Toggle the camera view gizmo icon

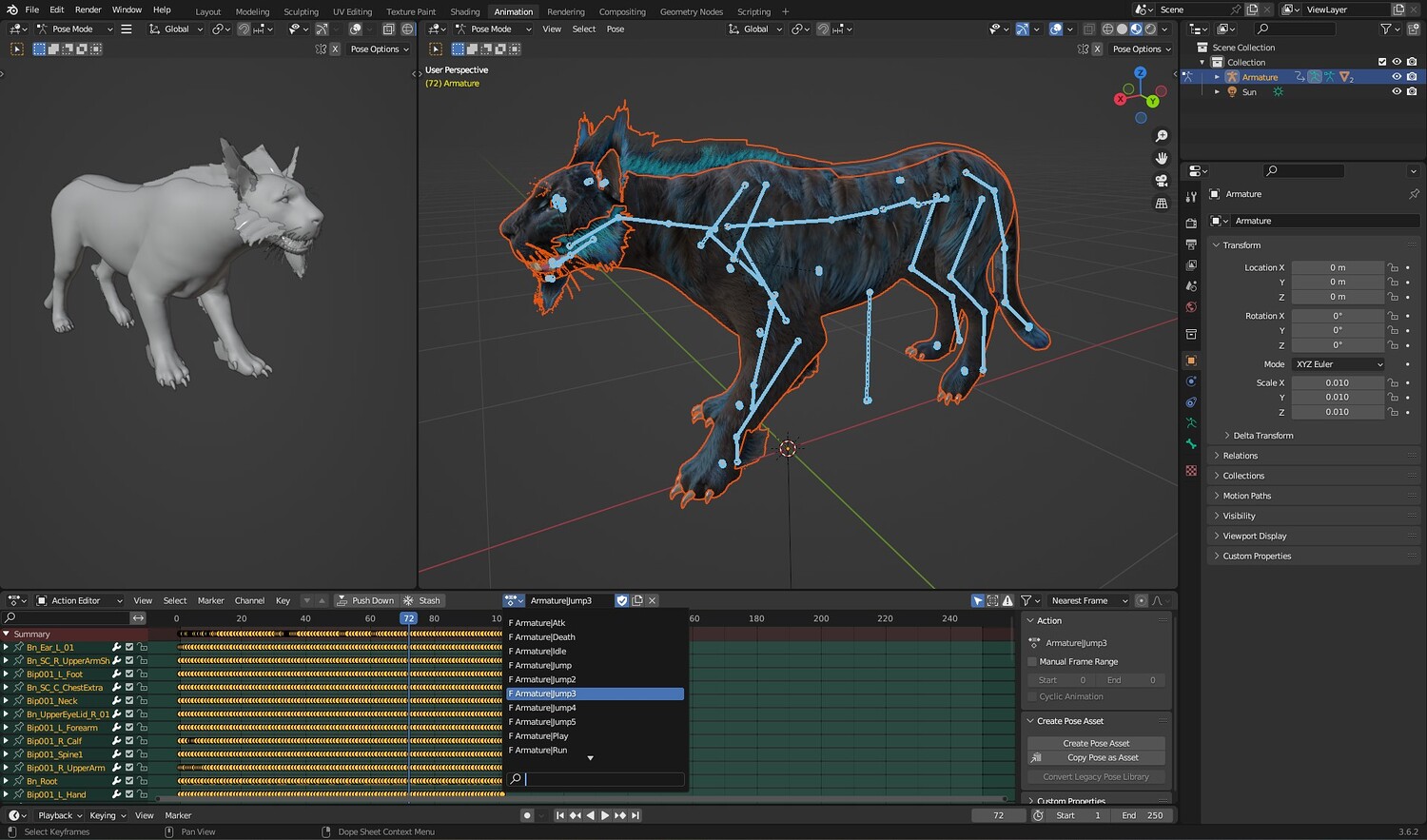[x=1162, y=181]
